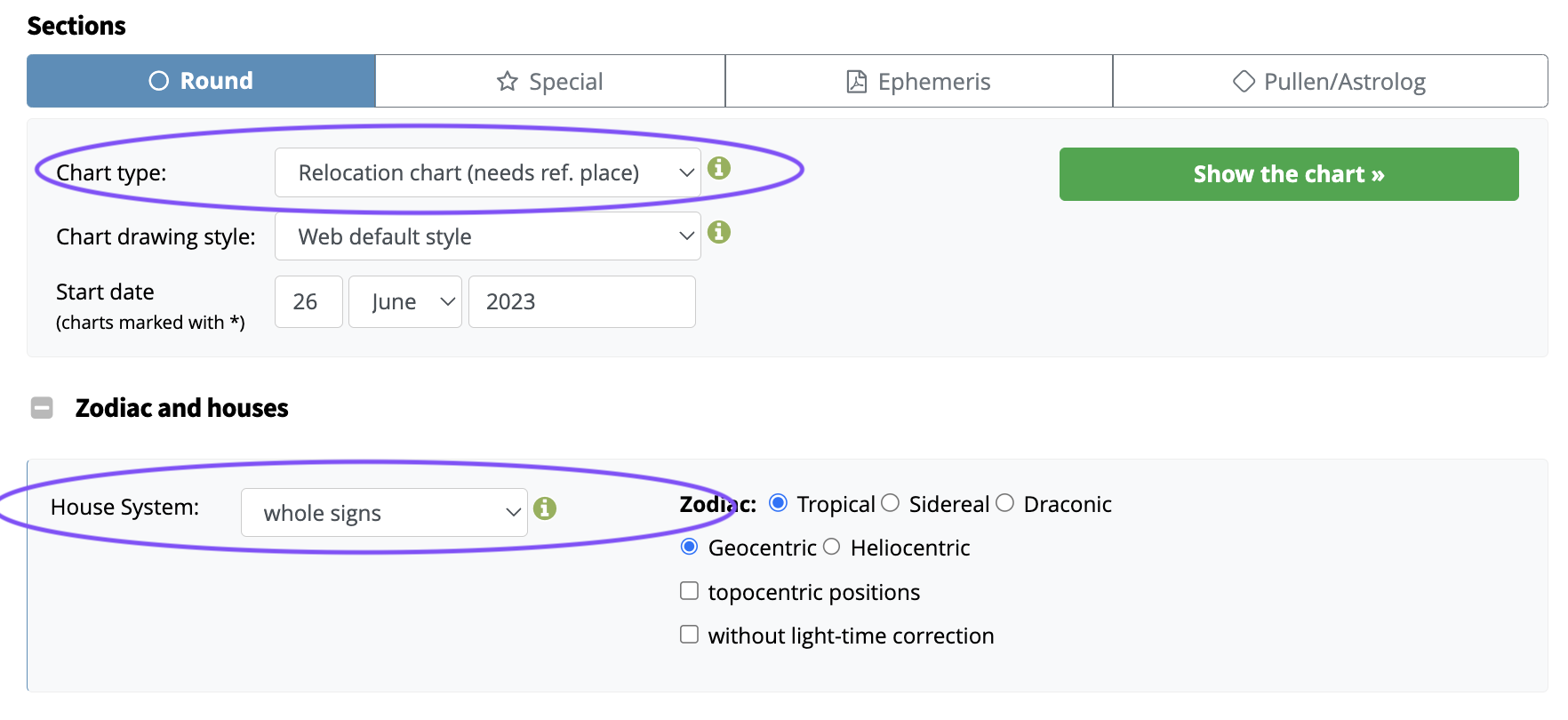Open the Chart type dropdown
Screen dimensions: 1568x720
coord(487,172)
